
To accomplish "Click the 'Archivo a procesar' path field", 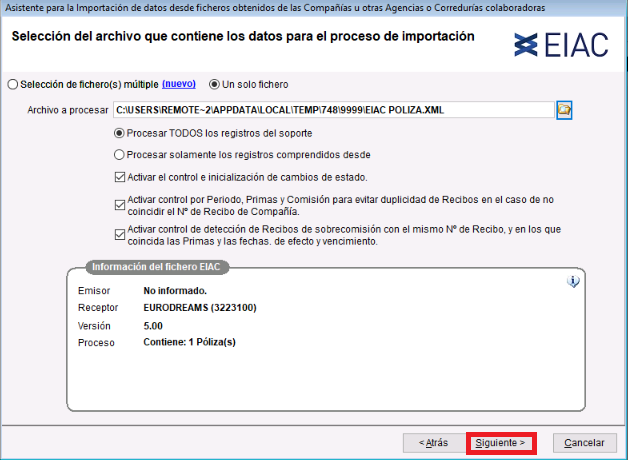I will pyautogui.click(x=334, y=110).
